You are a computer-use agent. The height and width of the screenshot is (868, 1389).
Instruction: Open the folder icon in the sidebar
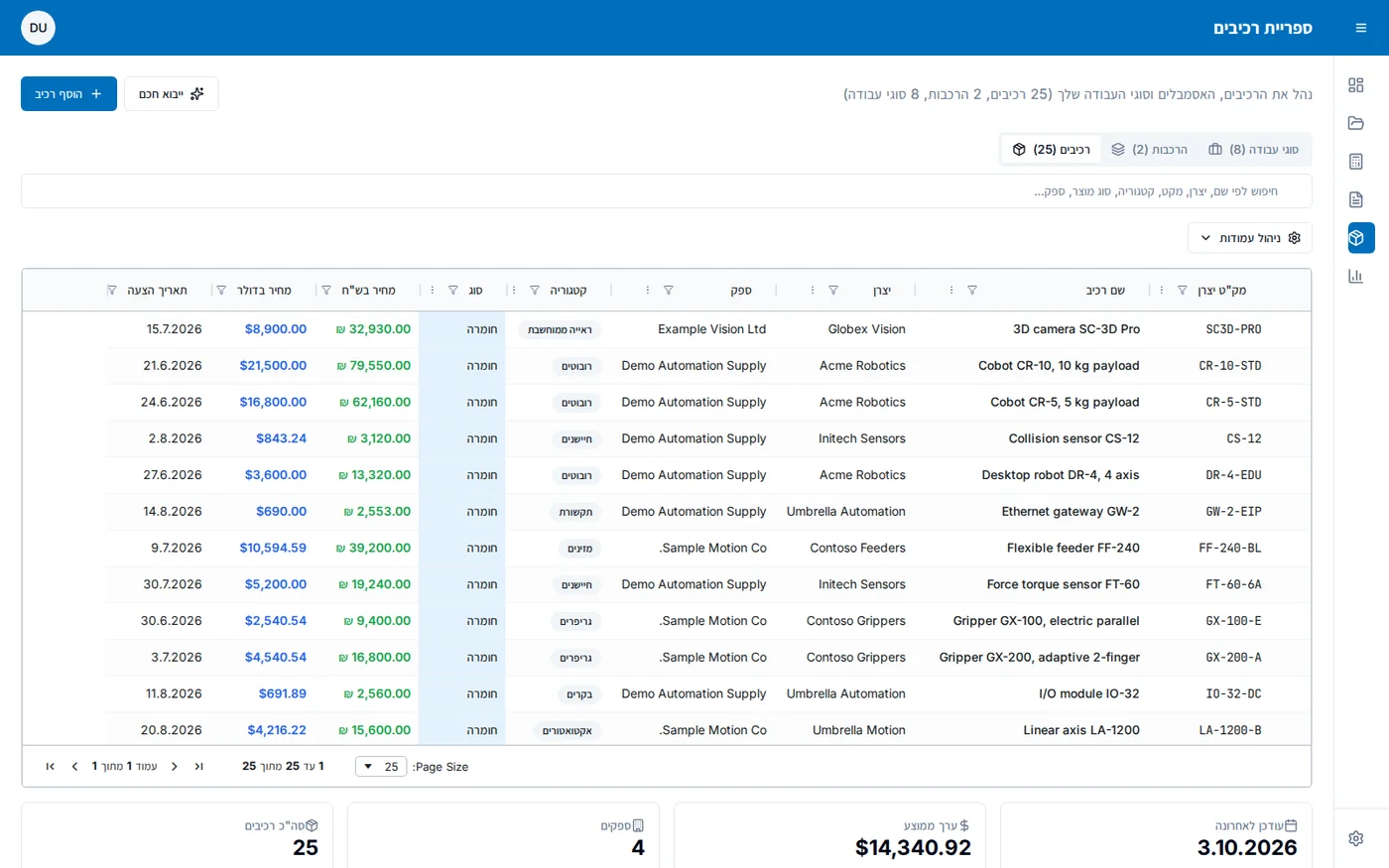pos(1356,123)
